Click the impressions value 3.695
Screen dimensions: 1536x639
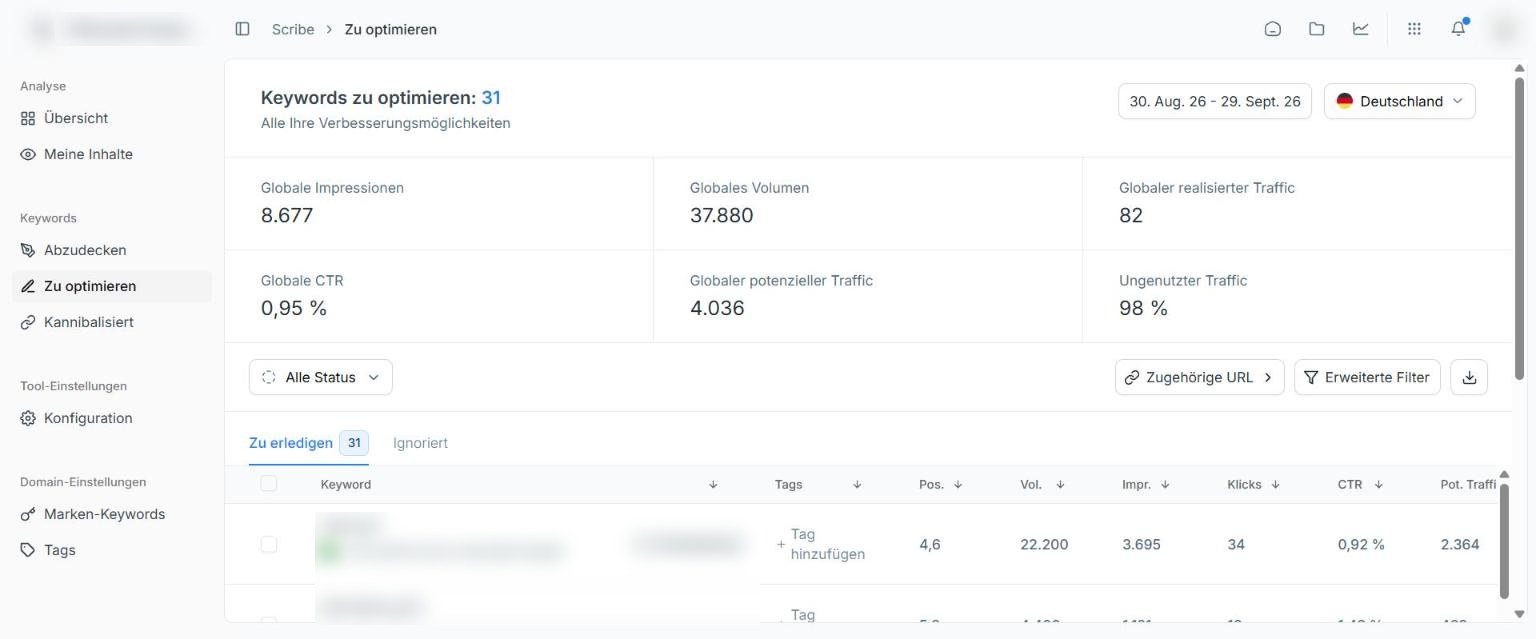[1141, 544]
